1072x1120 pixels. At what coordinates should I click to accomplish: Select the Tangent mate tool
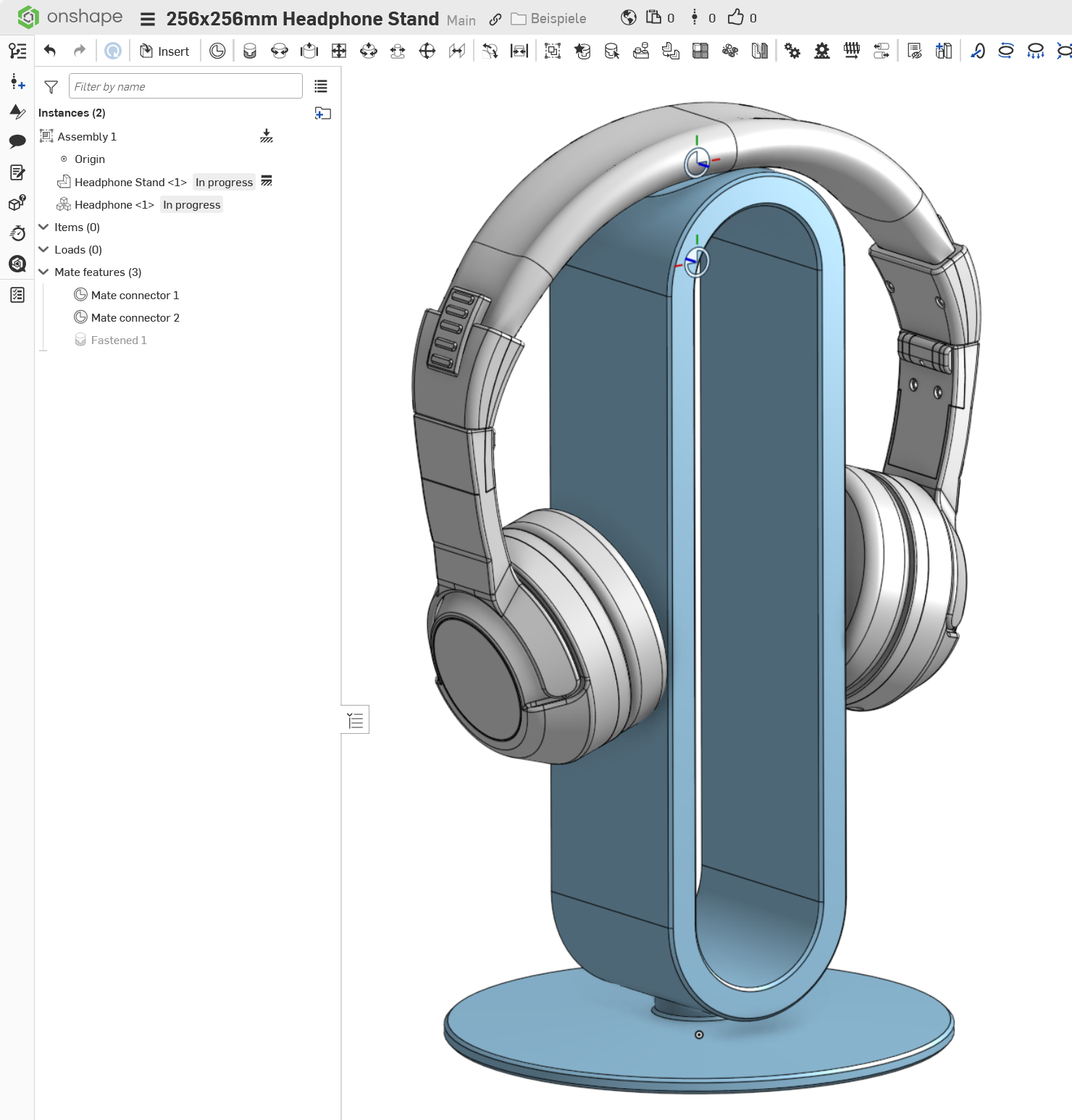tap(490, 51)
